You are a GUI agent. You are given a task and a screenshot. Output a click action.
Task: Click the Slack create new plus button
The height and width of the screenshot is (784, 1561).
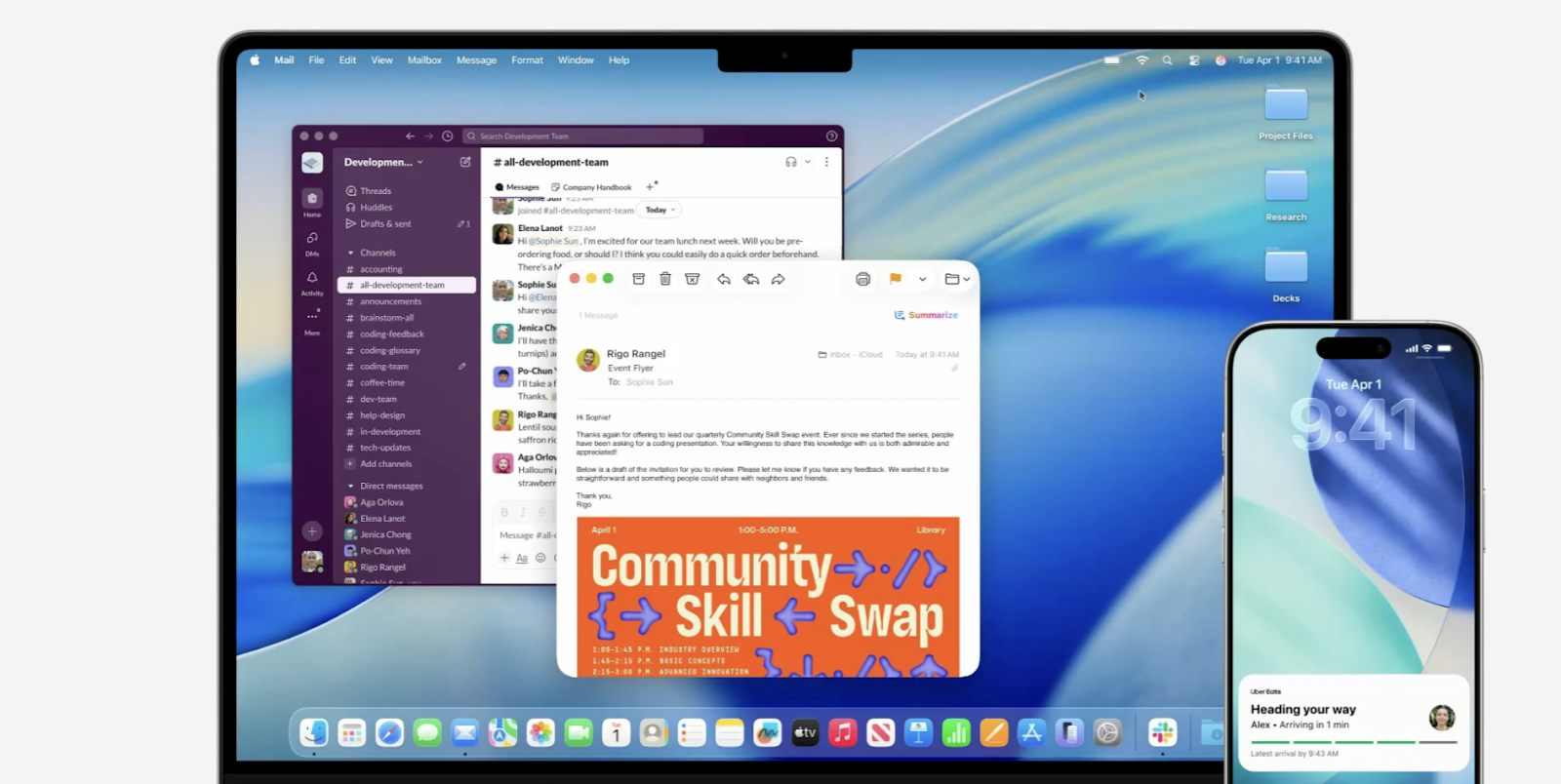click(x=312, y=531)
